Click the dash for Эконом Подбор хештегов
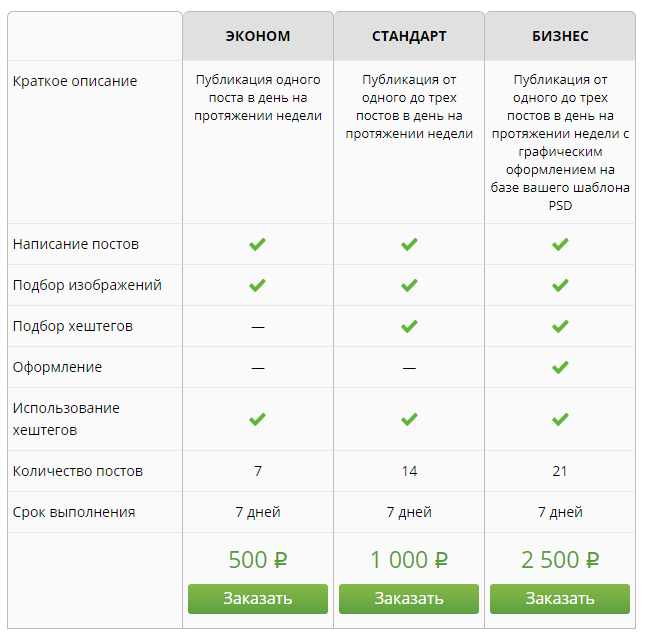 tap(258, 327)
